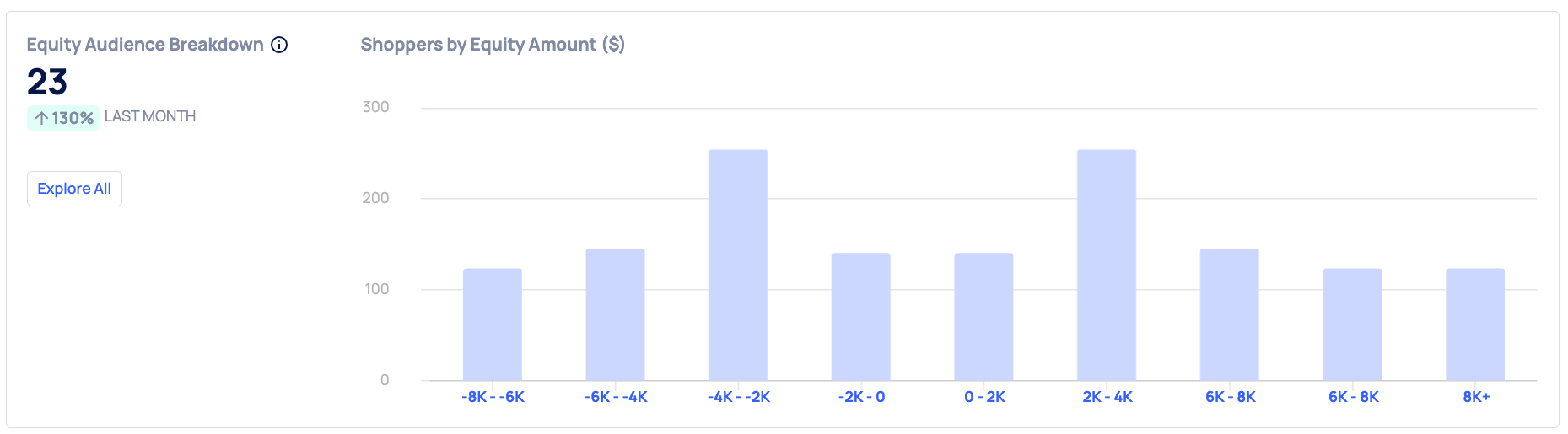Click the audience count number 23

click(x=47, y=82)
